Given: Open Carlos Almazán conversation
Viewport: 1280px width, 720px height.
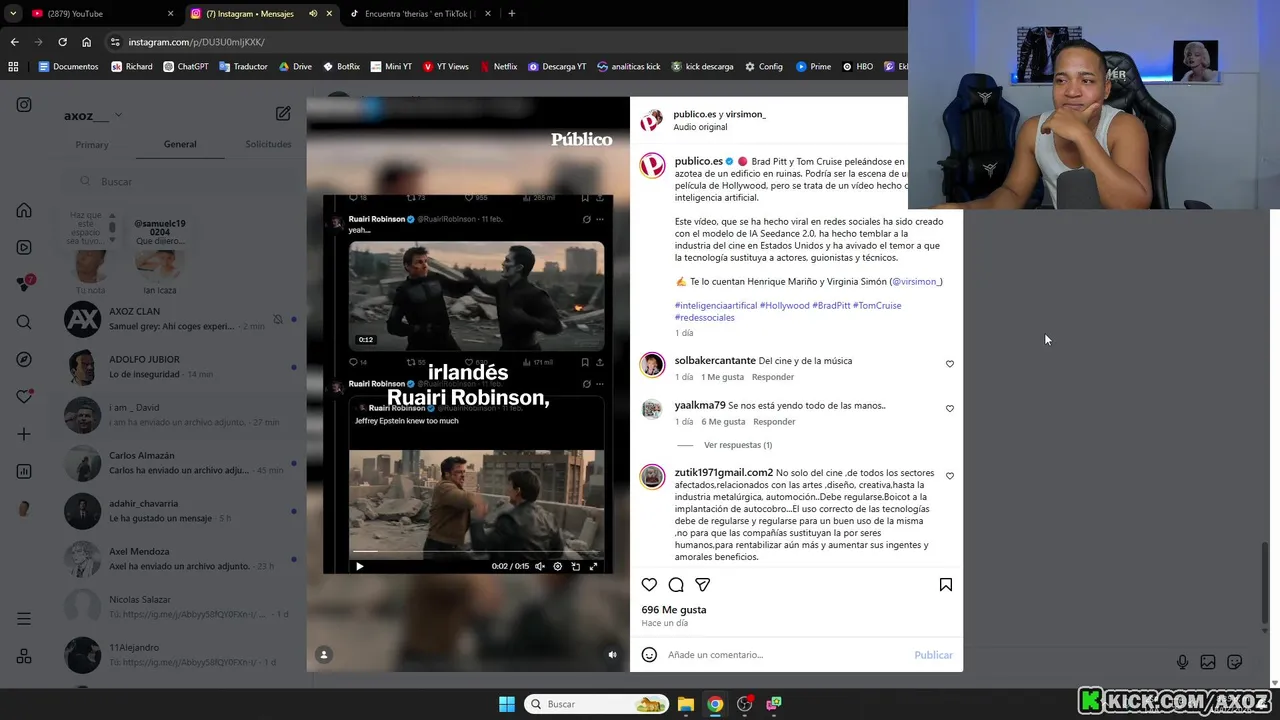Looking at the screenshot, I should point(182,463).
